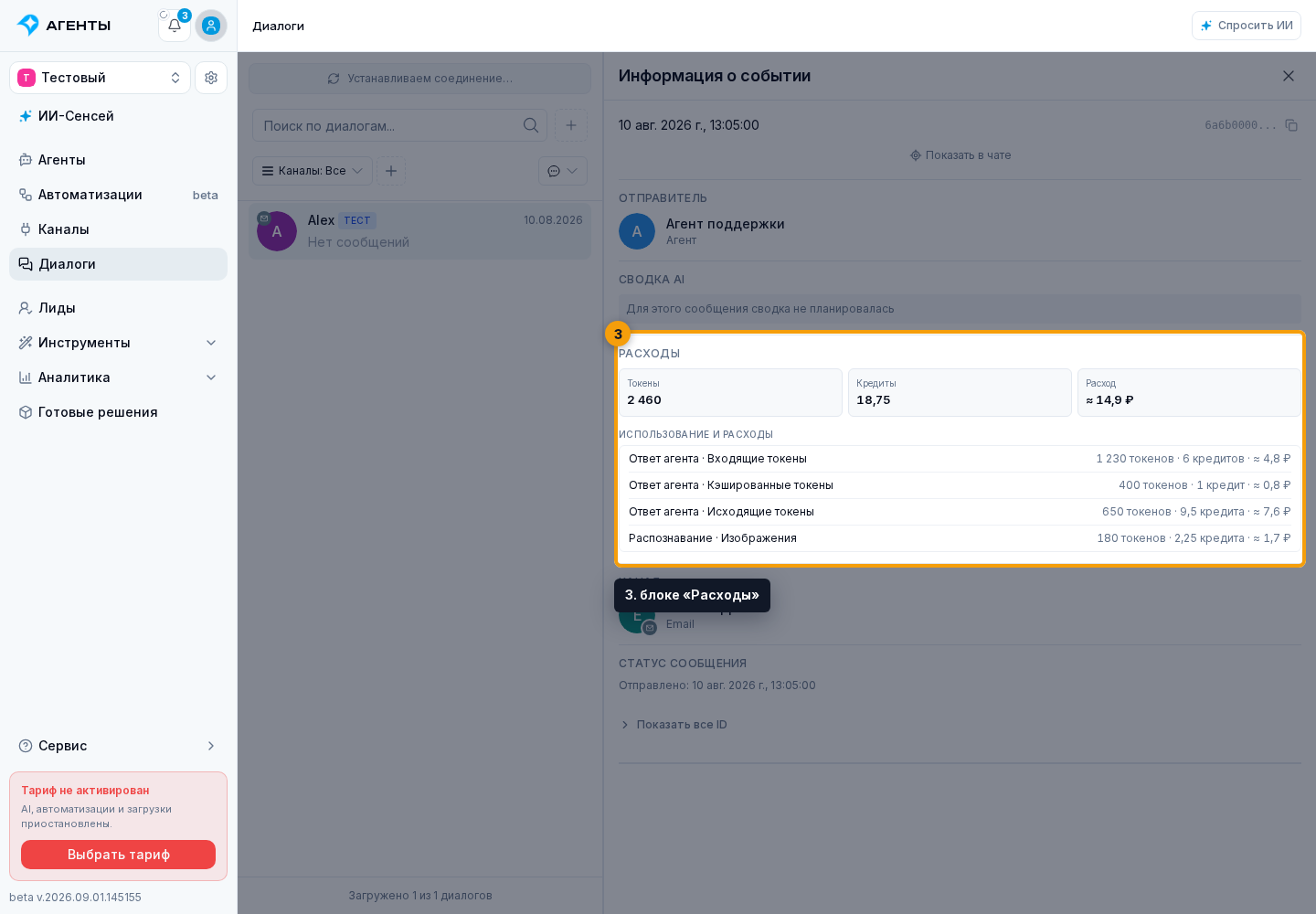Click the Выбрать тариф button
The image size is (1316, 914).
pyautogui.click(x=118, y=855)
